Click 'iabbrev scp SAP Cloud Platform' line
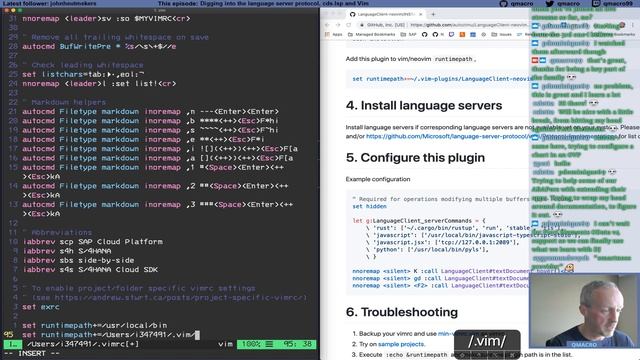Viewport: 640px width, 360px height. tap(93, 242)
